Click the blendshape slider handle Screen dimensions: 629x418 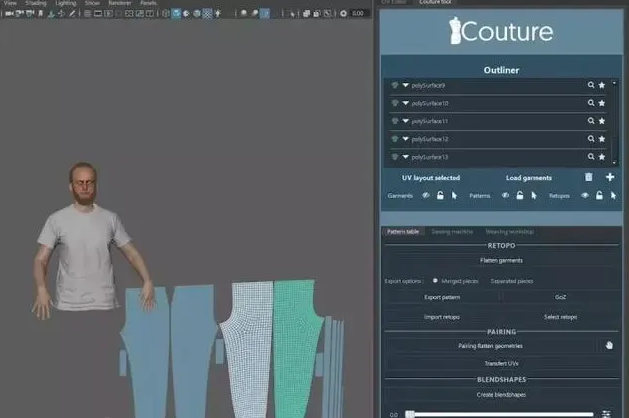(x=410, y=414)
